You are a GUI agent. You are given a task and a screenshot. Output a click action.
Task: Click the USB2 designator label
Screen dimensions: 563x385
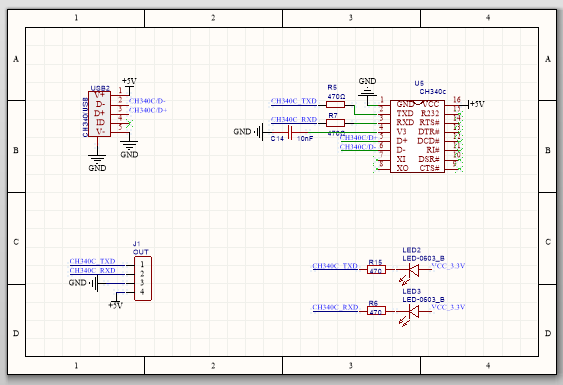click(x=100, y=88)
